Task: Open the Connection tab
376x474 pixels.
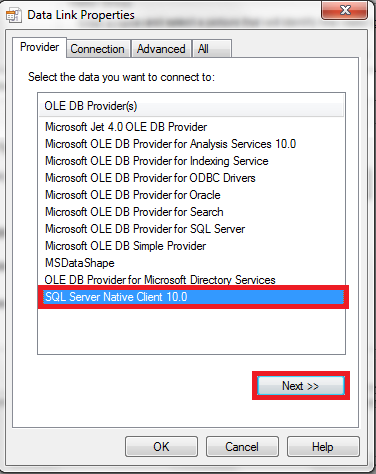Action: [x=97, y=49]
